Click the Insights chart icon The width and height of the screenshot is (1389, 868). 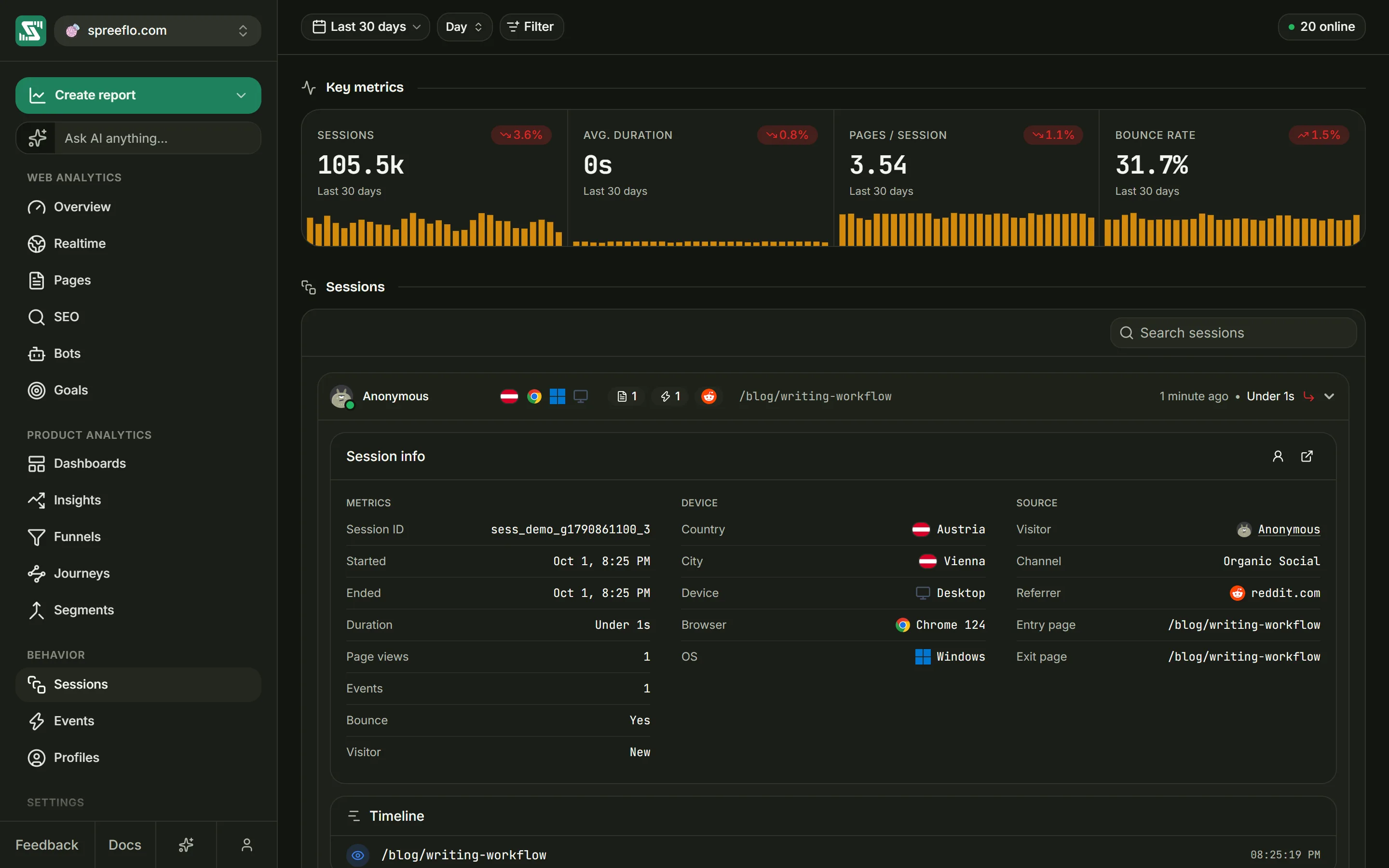[x=36, y=500]
